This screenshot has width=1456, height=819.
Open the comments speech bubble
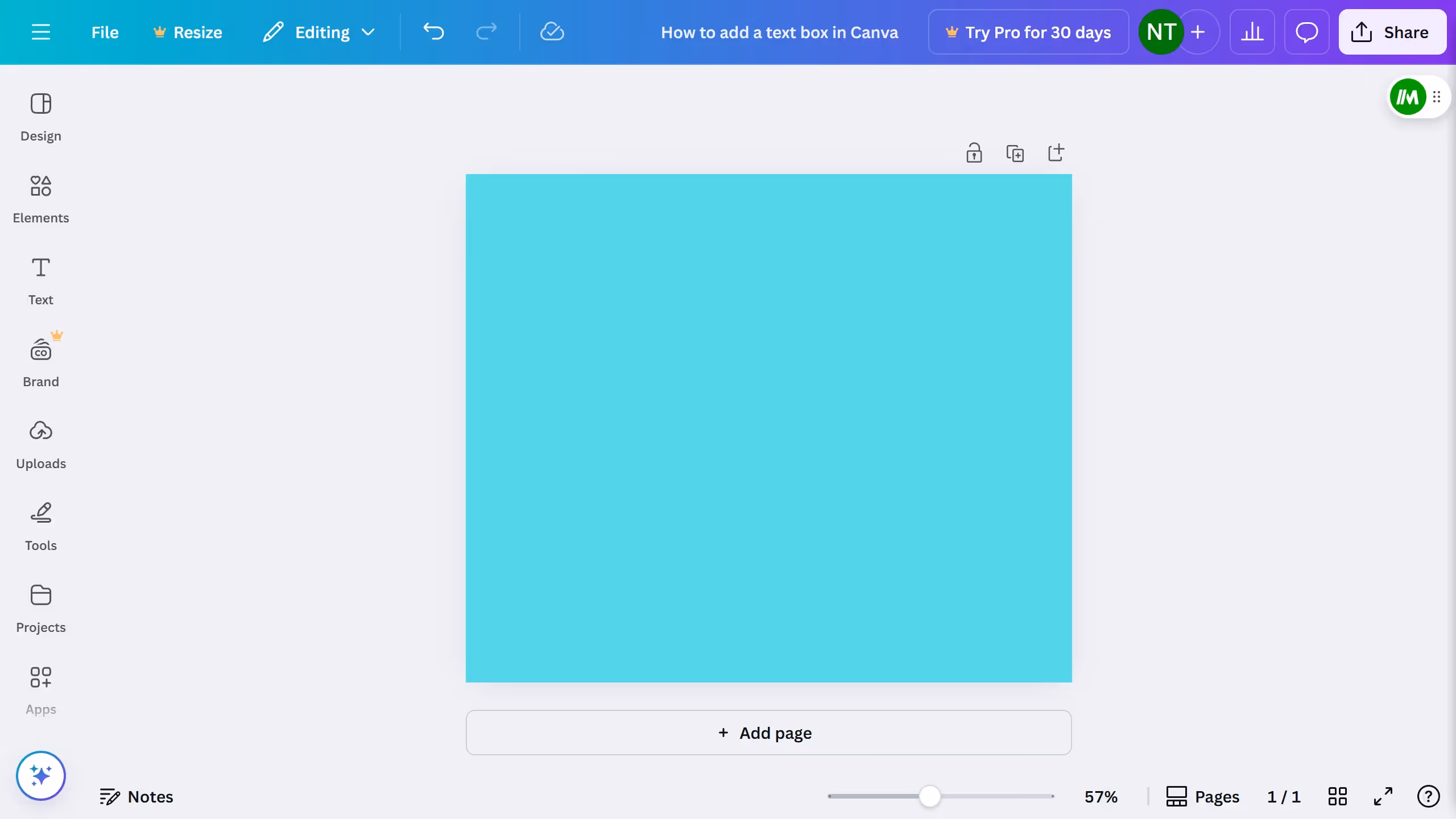point(1306,32)
